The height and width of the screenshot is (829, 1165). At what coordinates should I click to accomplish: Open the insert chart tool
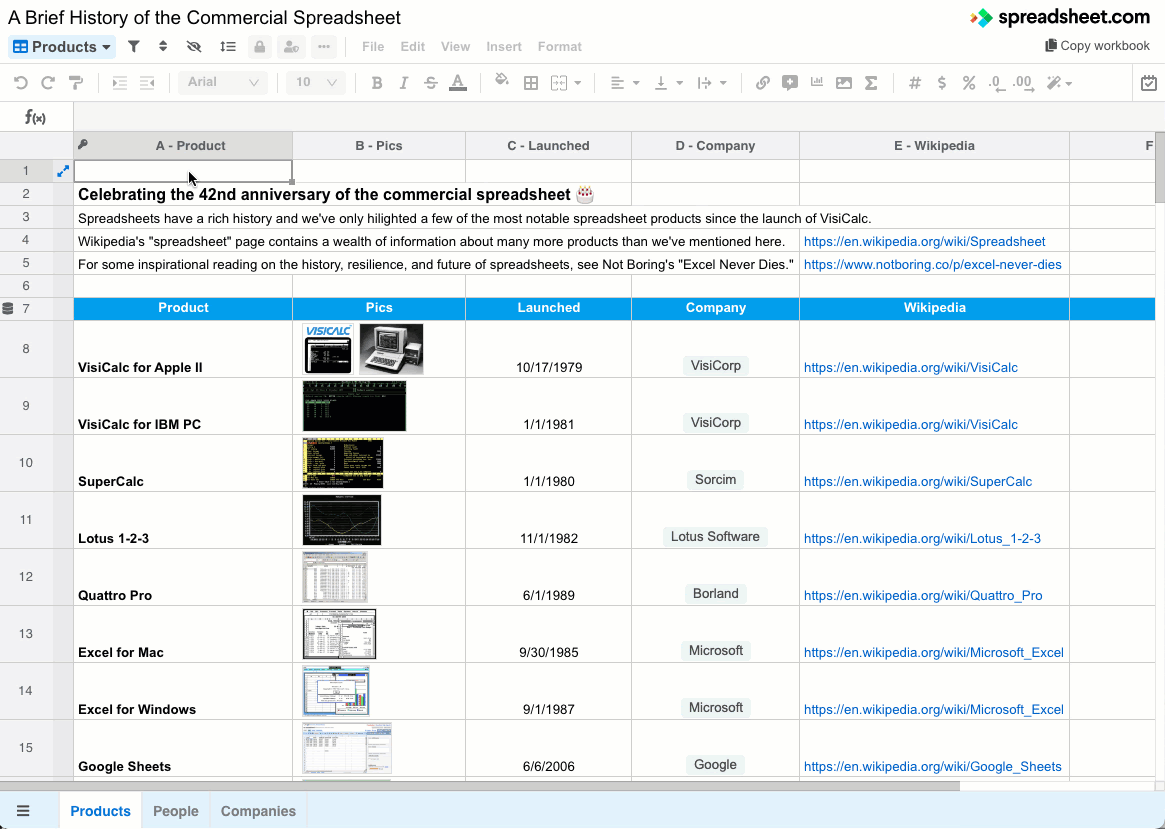coord(817,83)
